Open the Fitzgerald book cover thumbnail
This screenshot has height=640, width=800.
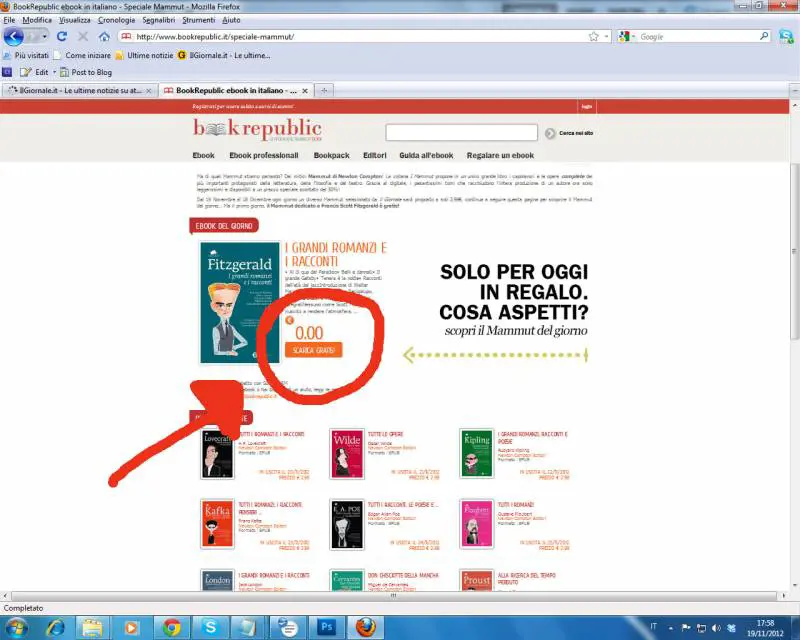pyautogui.click(x=240, y=303)
